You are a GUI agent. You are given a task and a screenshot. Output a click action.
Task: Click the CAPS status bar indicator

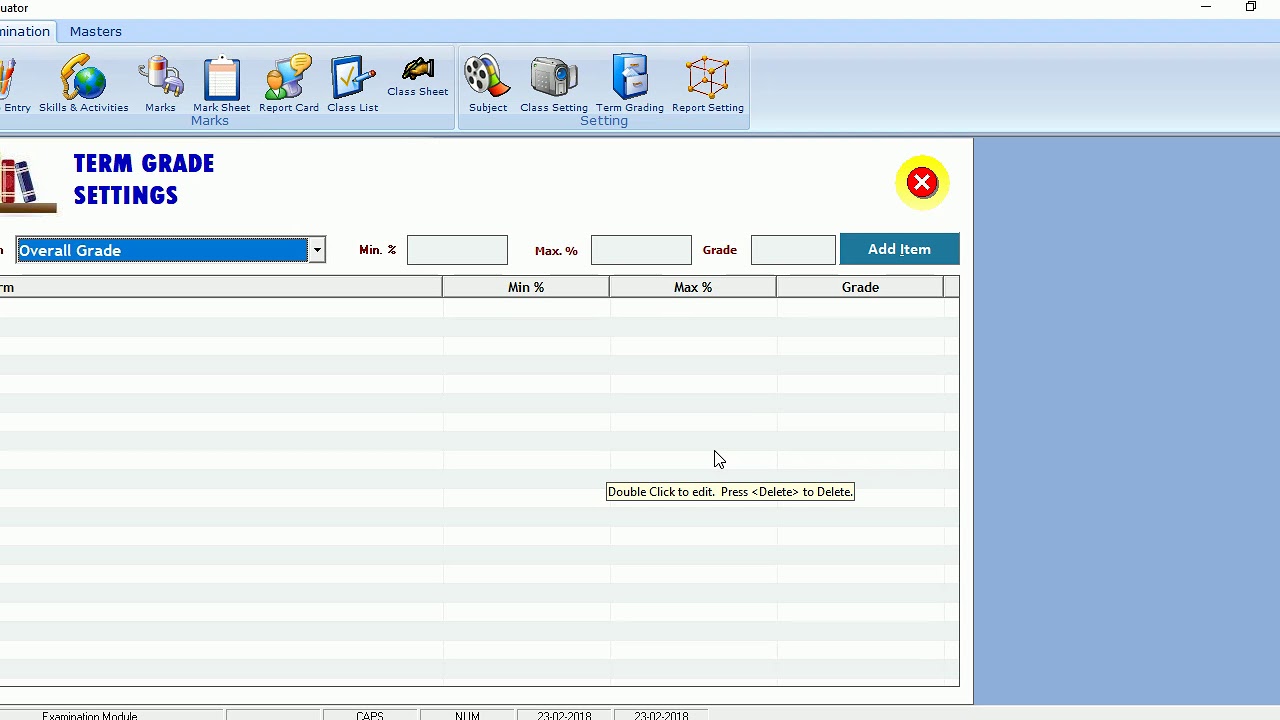tap(370, 715)
